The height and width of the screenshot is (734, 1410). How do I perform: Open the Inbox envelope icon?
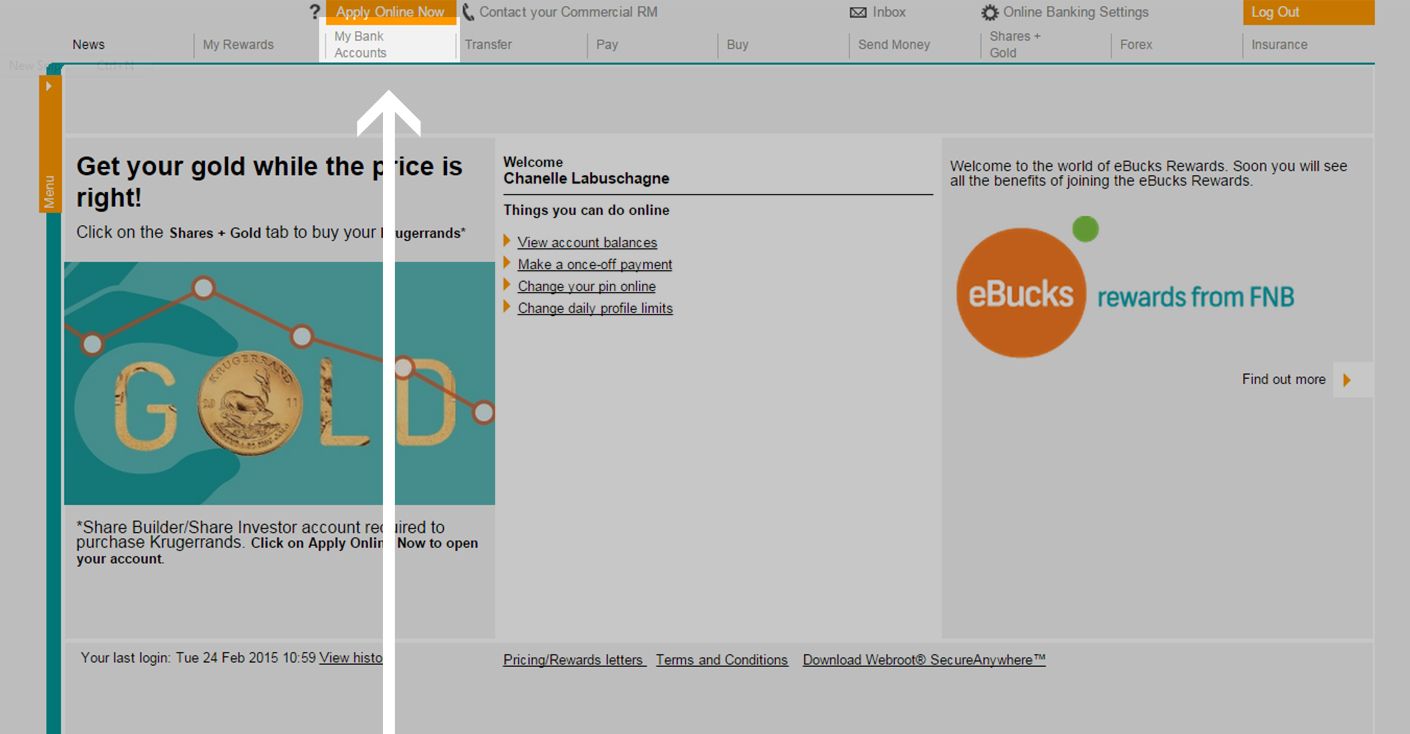pos(857,13)
